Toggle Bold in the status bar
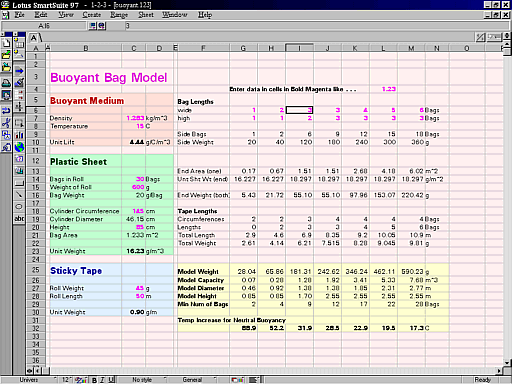 94,380
